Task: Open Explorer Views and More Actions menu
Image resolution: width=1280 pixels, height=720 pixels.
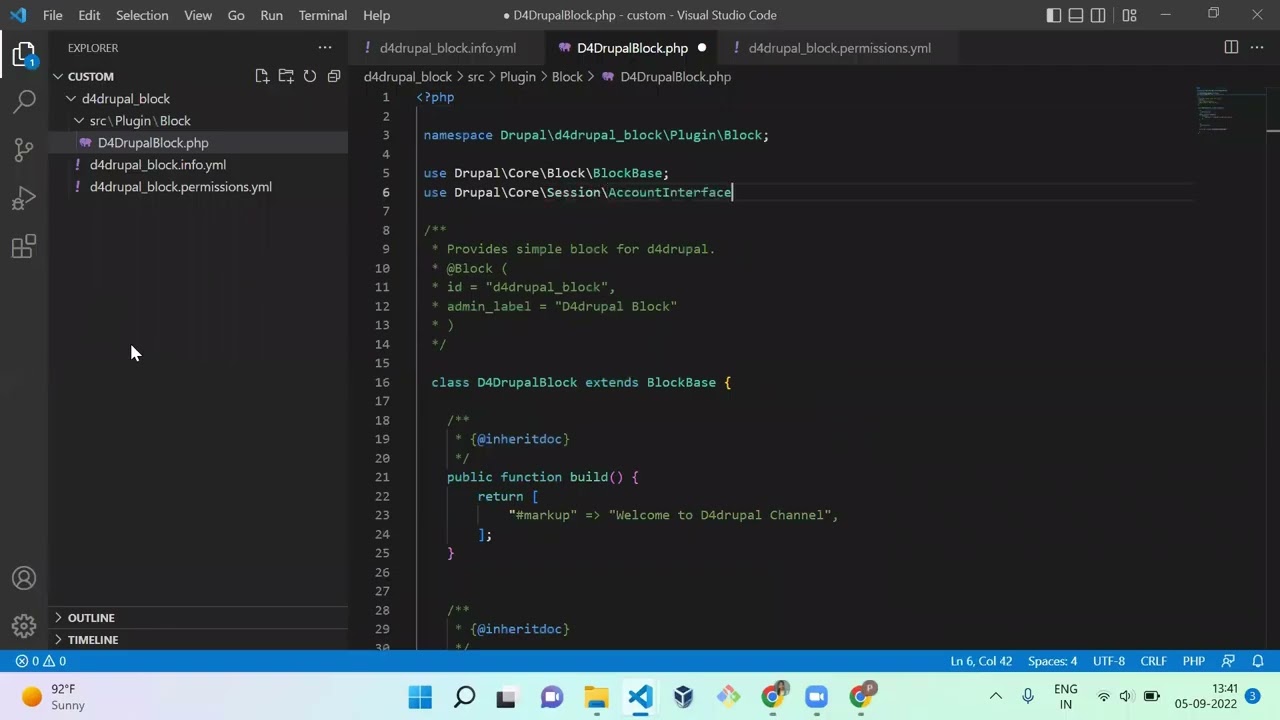Action: pos(325,47)
